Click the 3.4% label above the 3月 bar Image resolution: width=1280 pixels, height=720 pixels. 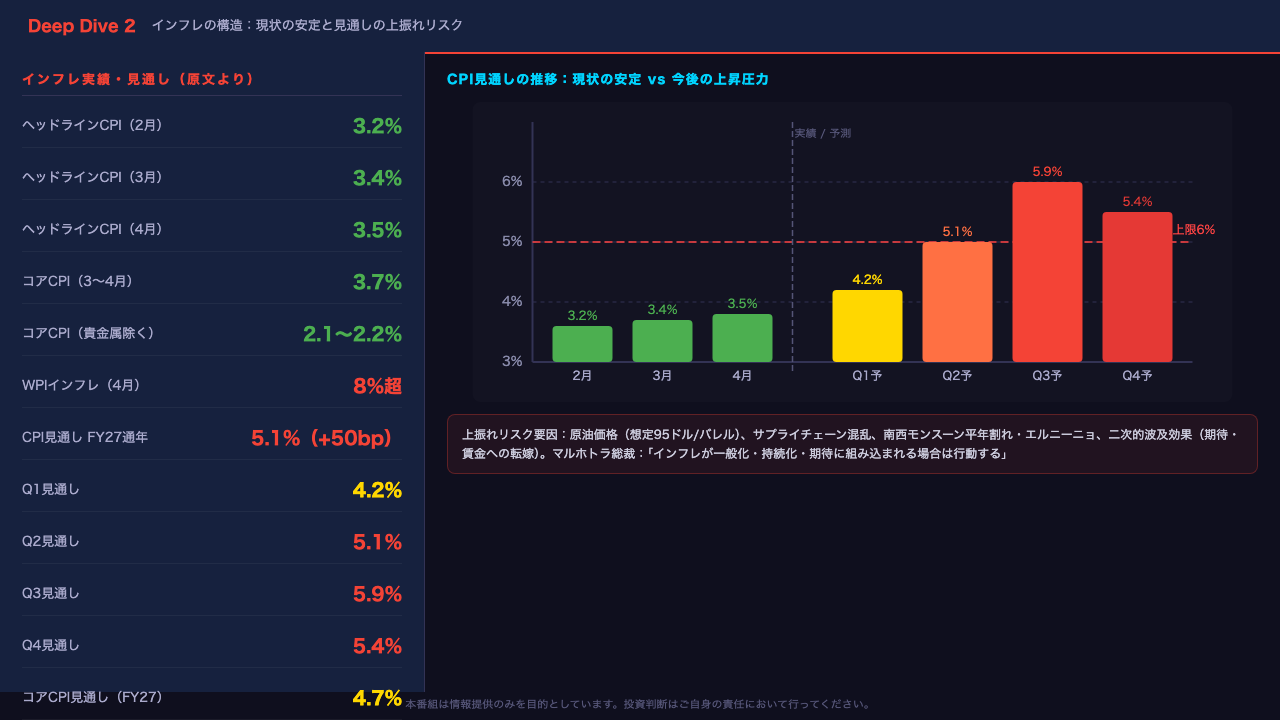point(662,309)
